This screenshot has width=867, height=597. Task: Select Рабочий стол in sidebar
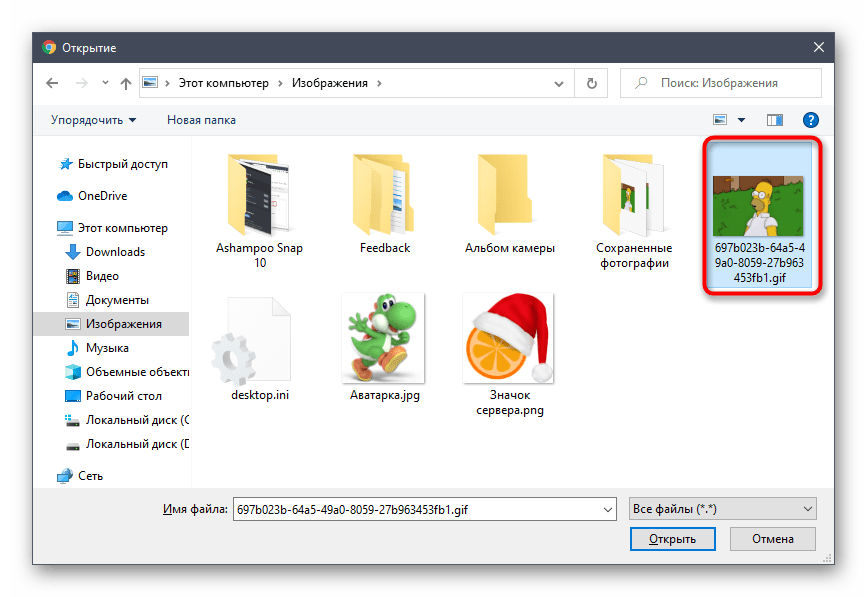124,396
